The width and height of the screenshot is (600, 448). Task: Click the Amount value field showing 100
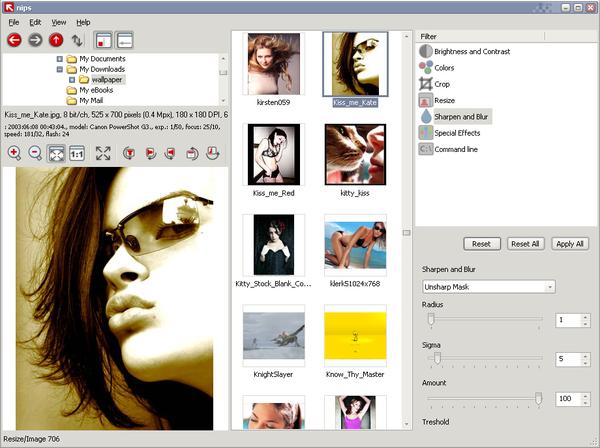pyautogui.click(x=568, y=399)
